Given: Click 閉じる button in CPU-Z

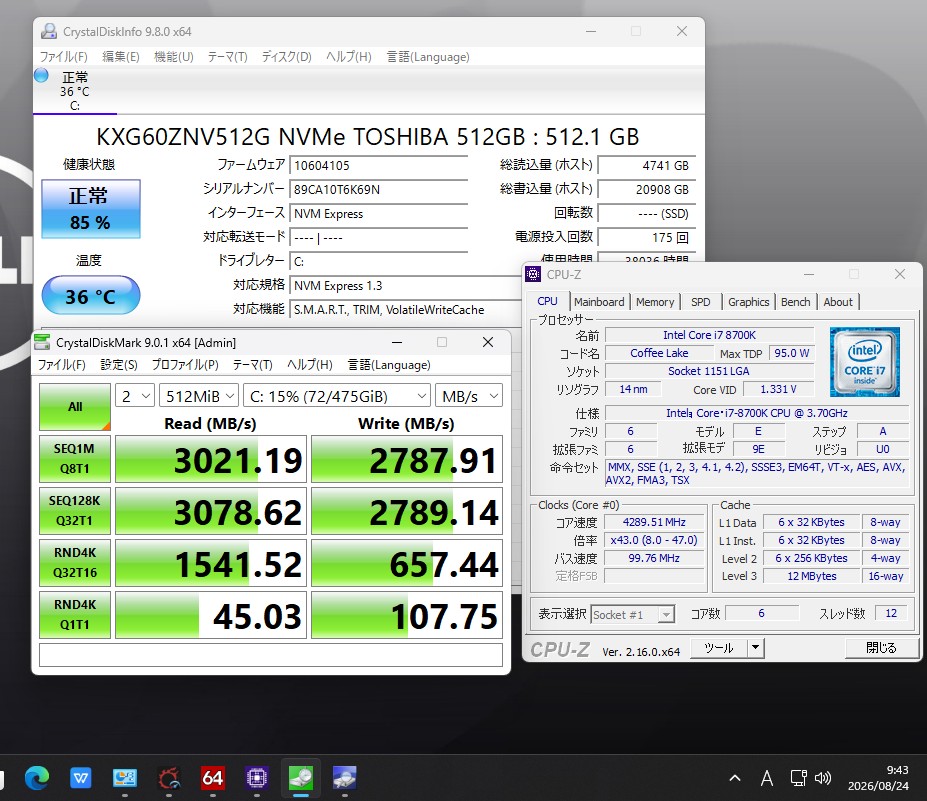Looking at the screenshot, I should click(x=881, y=648).
